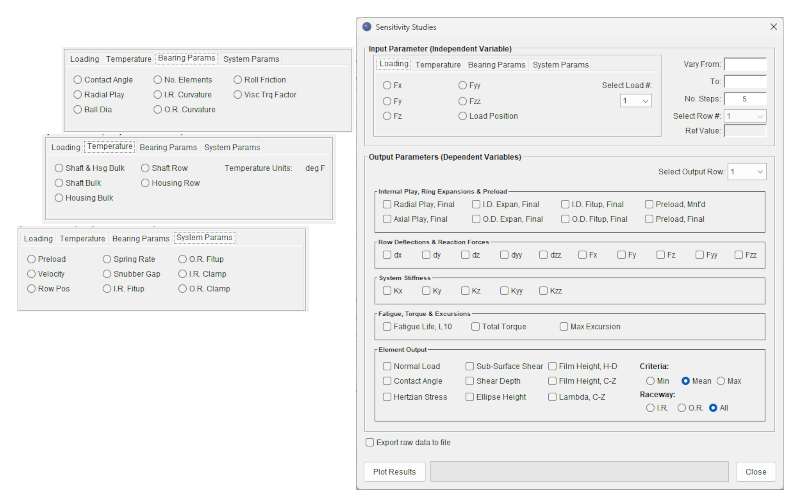Select the Fx loading radio button

[388, 86]
